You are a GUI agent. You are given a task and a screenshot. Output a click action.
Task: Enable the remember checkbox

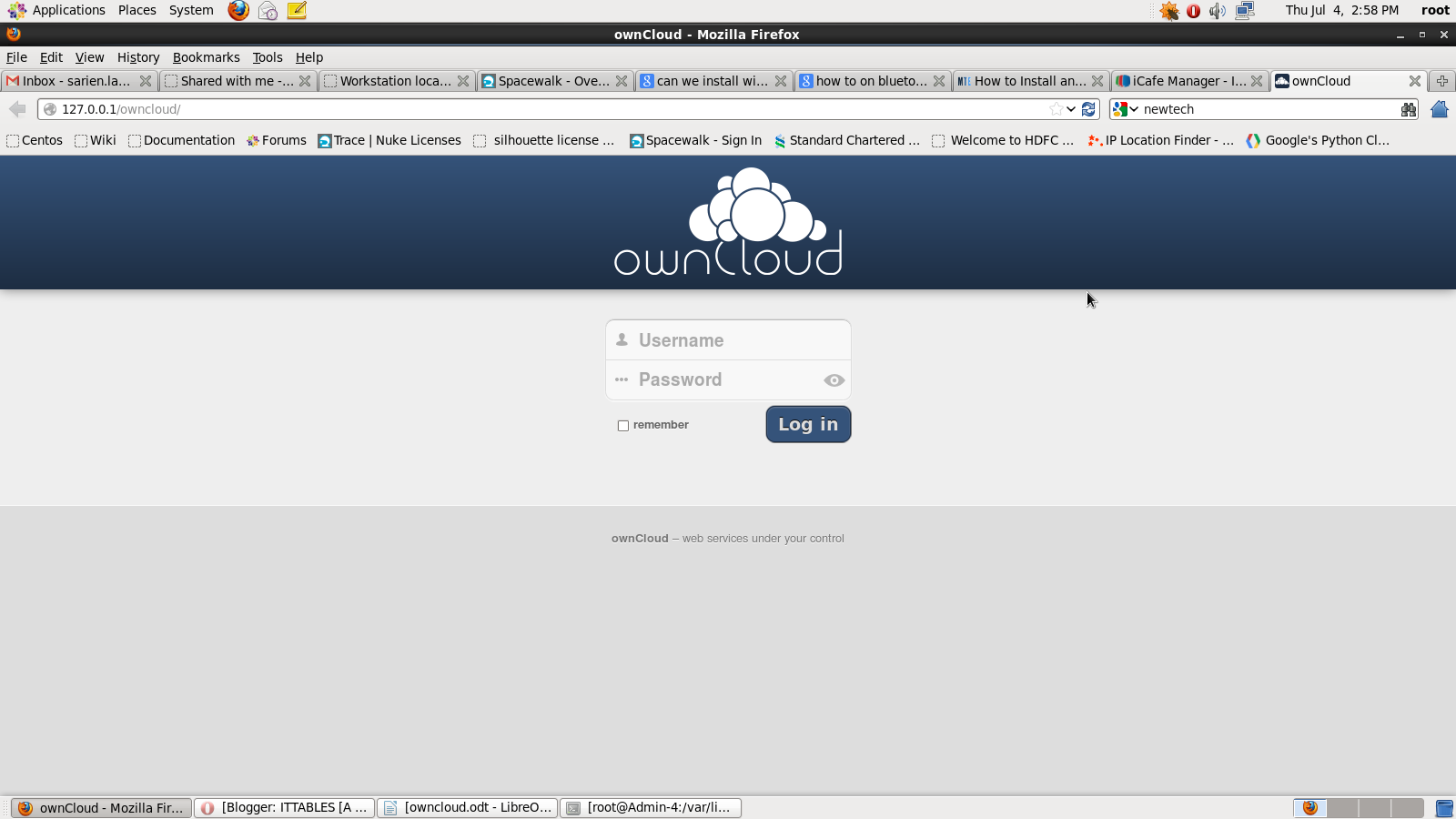pyautogui.click(x=622, y=425)
